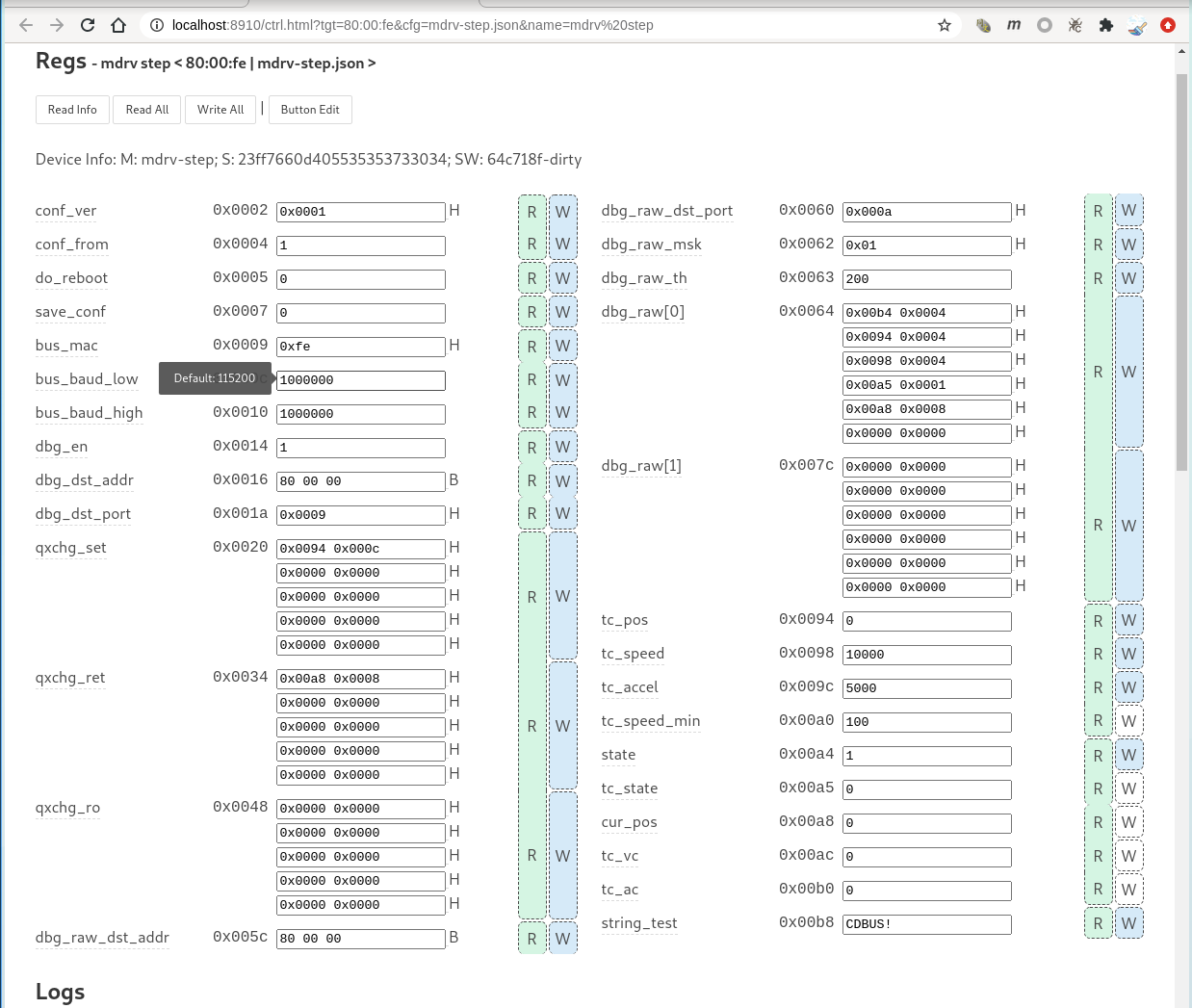Click the Read All button

(x=147, y=110)
